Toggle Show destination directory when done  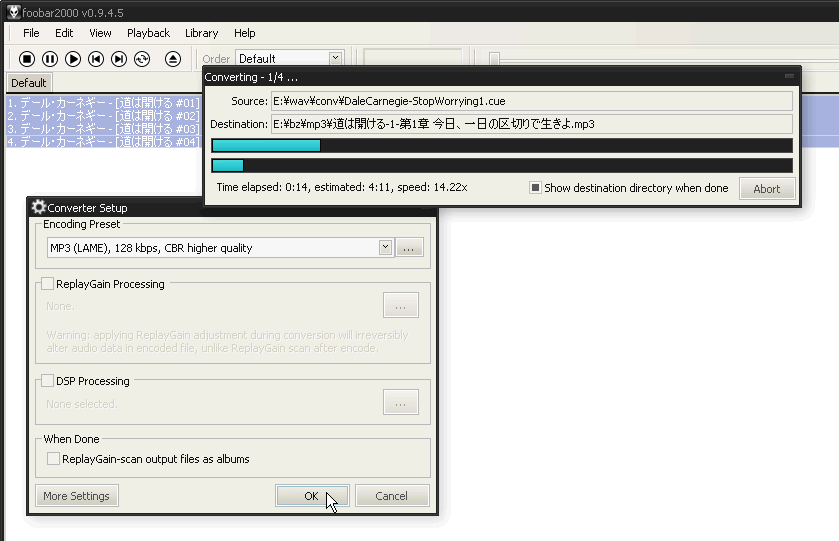point(535,188)
